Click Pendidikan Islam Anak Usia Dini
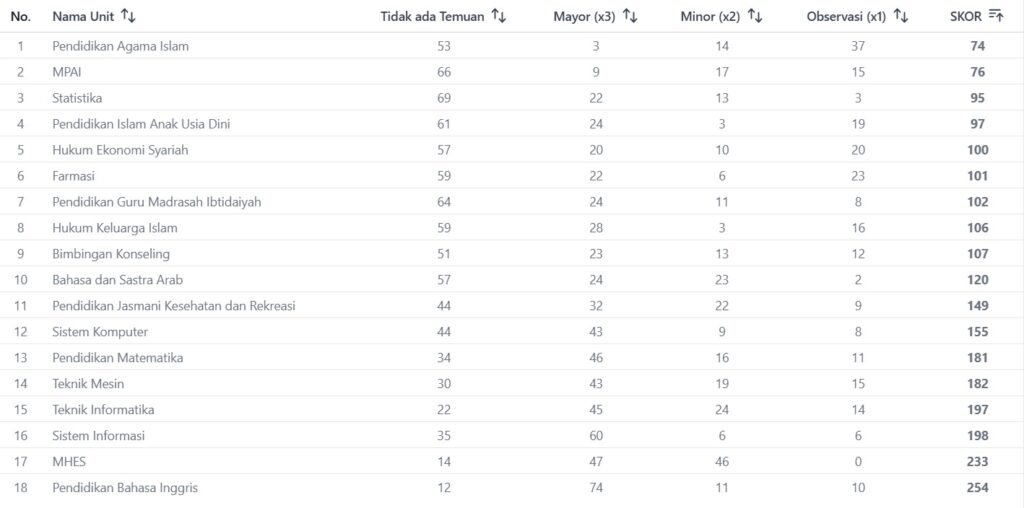The width and height of the screenshot is (1024, 508). 142,124
